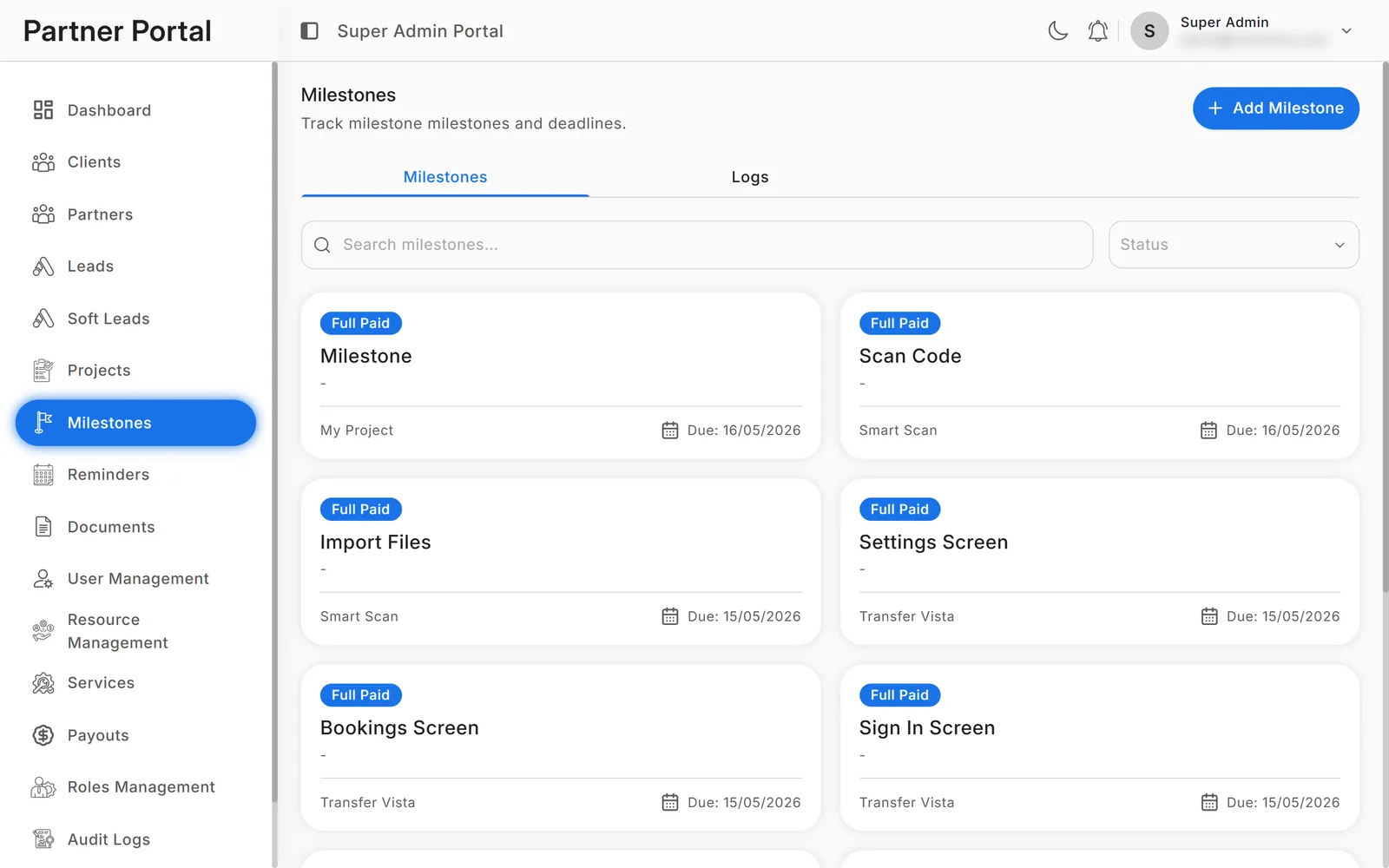Click the Partner Portal logo text

point(117,31)
